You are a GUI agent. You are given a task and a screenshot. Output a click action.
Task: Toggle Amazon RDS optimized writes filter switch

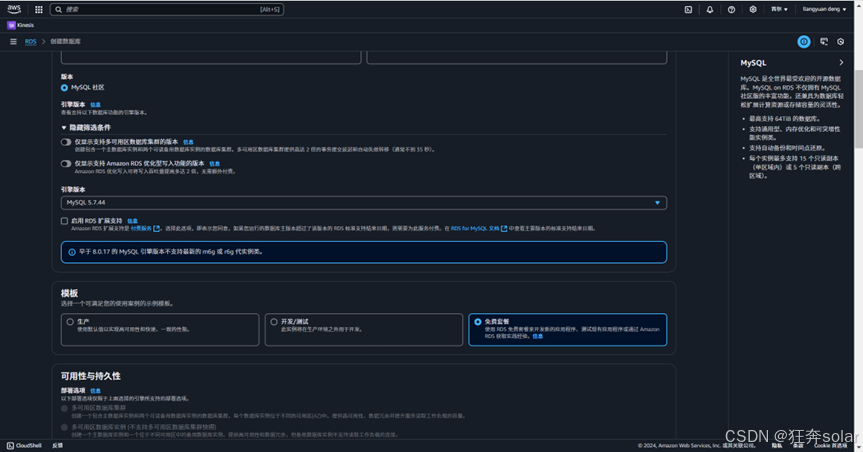66,164
